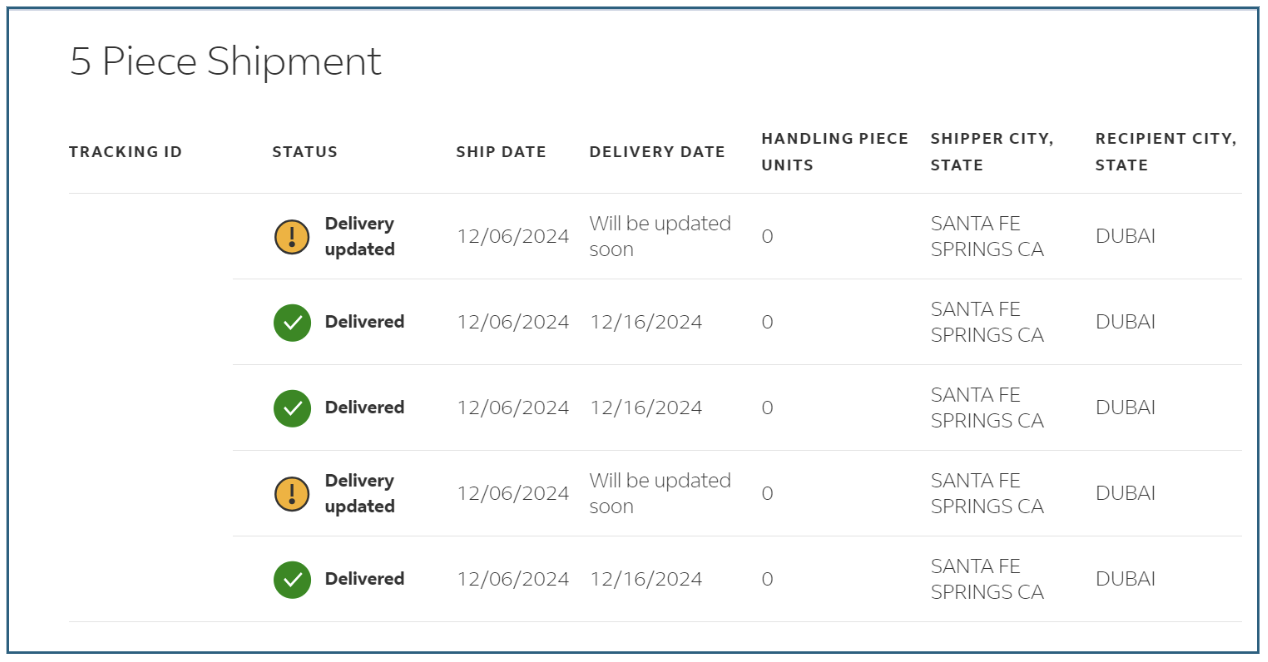Click the yellow exclamation icon in the fourth row
This screenshot has width=1268, height=662.
(x=292, y=494)
